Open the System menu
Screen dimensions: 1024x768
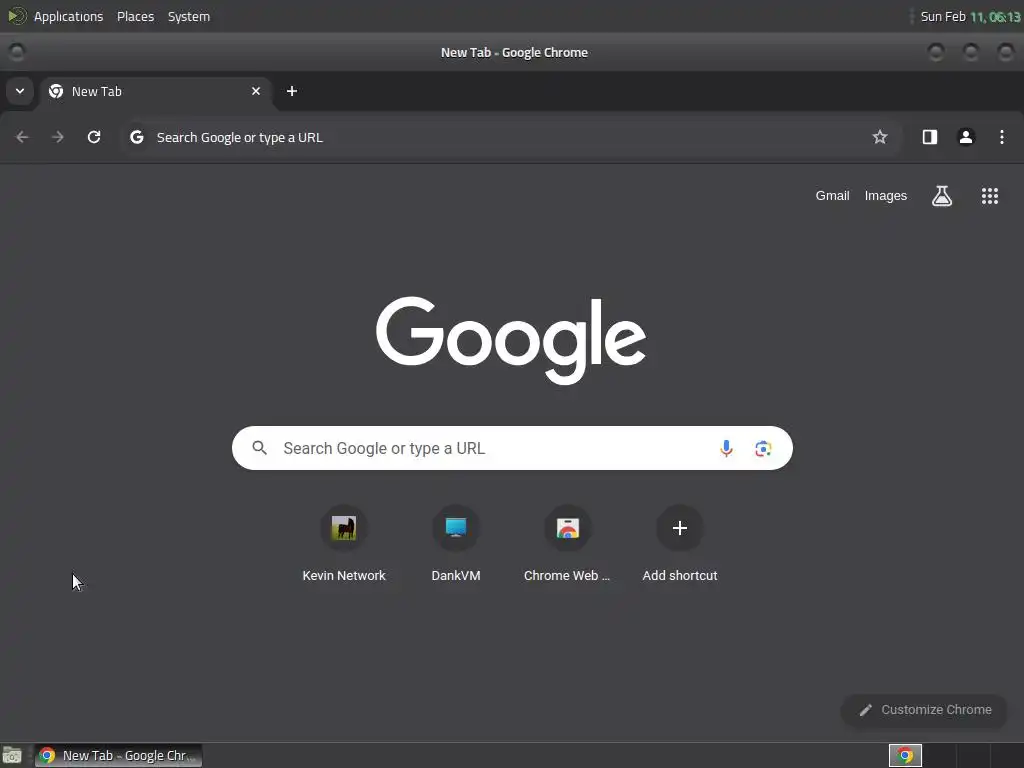click(189, 16)
